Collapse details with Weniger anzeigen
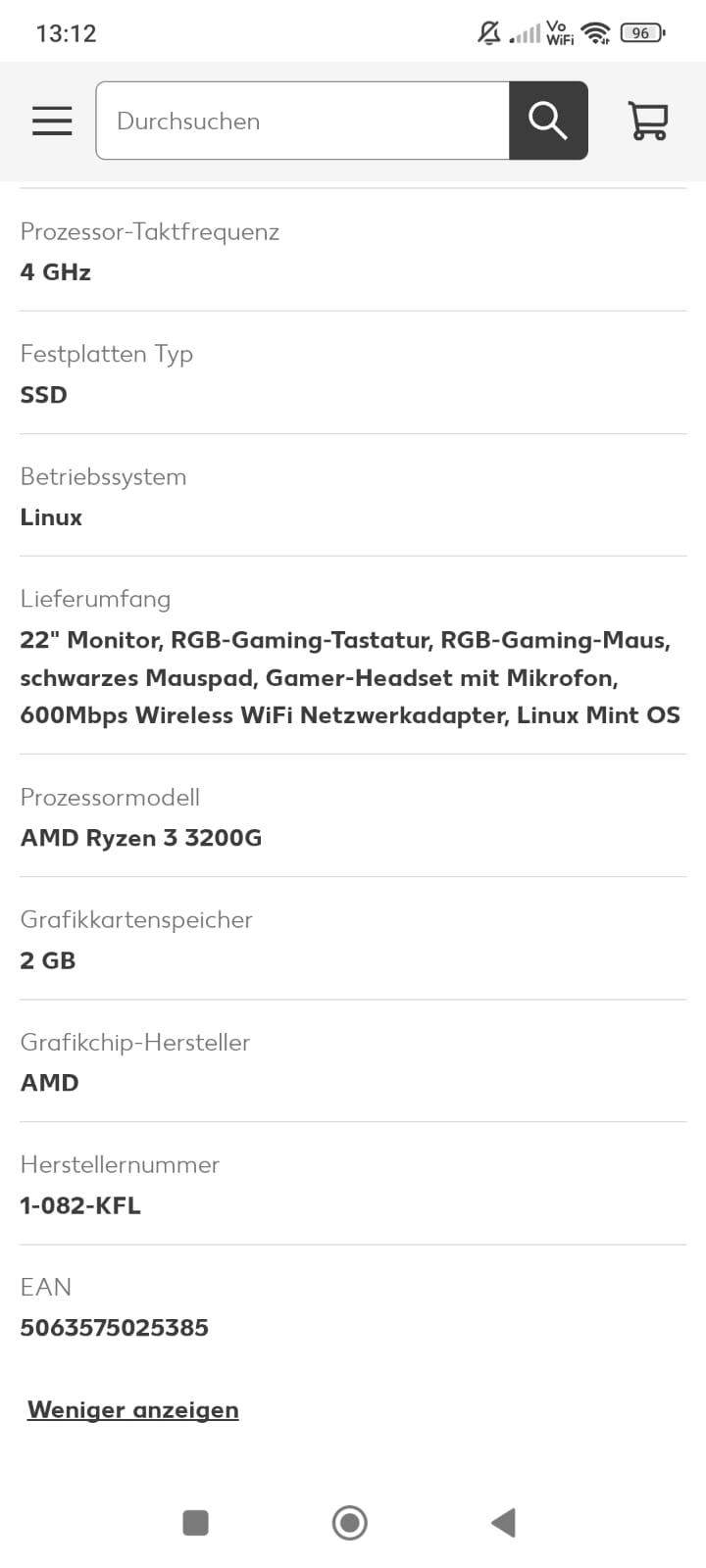The image size is (706, 1568). pyautogui.click(x=133, y=1409)
